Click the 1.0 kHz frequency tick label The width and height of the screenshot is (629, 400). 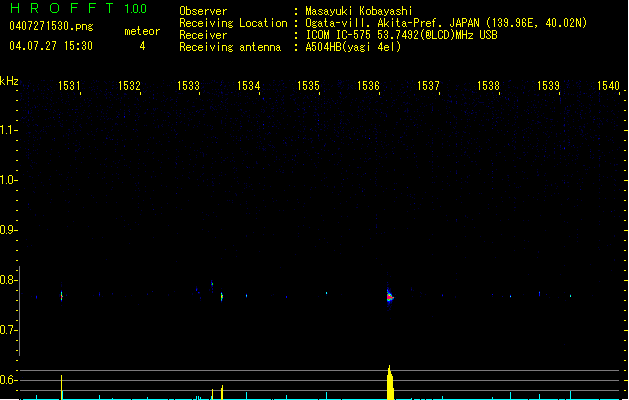pos(8,180)
